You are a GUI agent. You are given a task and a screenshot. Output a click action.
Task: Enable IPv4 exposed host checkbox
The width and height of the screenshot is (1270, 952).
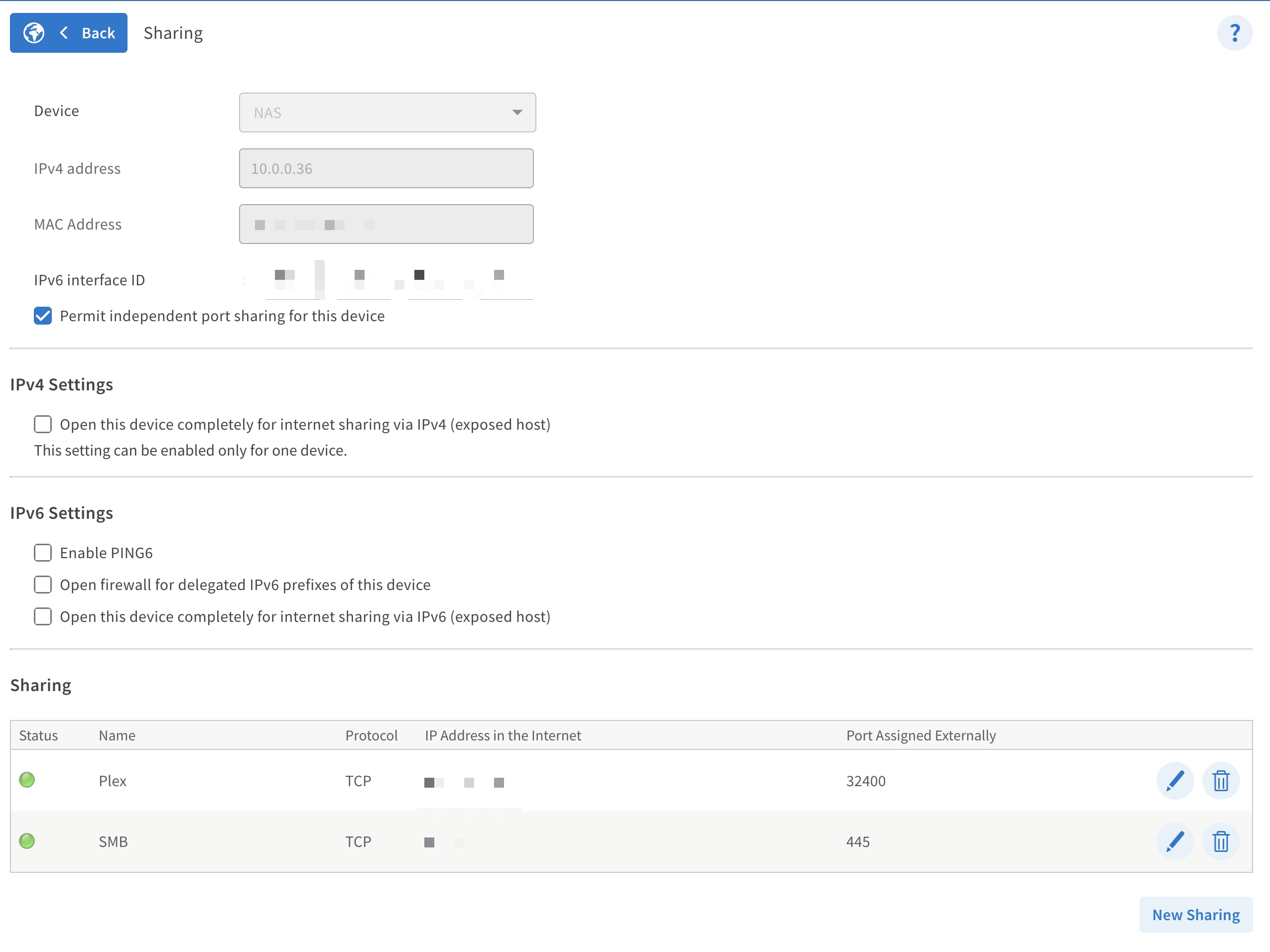pyautogui.click(x=43, y=424)
